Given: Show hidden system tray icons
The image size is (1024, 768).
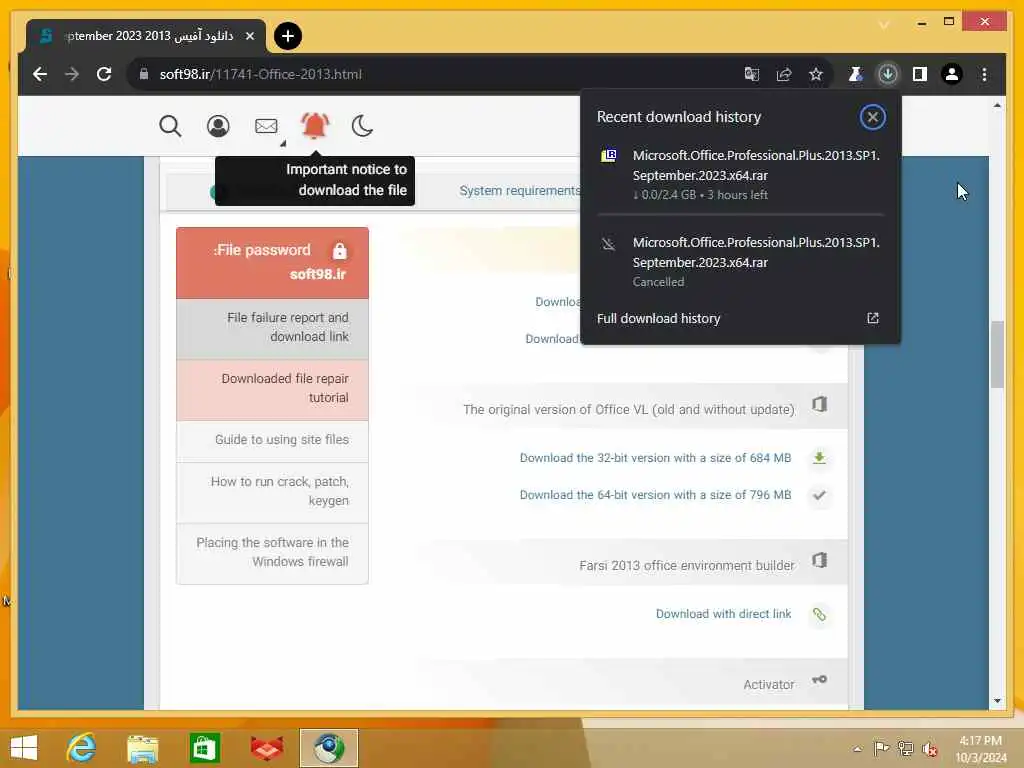Looking at the screenshot, I should 857,749.
